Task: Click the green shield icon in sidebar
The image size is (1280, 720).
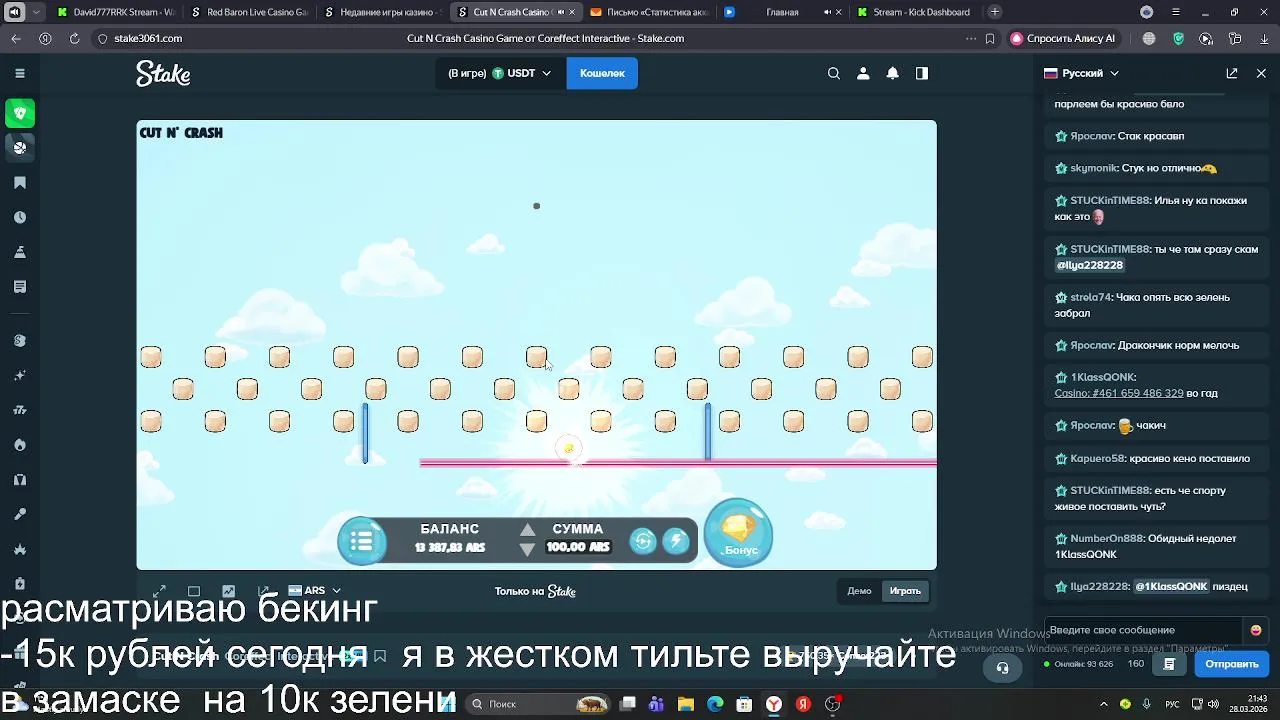Action: pos(19,113)
